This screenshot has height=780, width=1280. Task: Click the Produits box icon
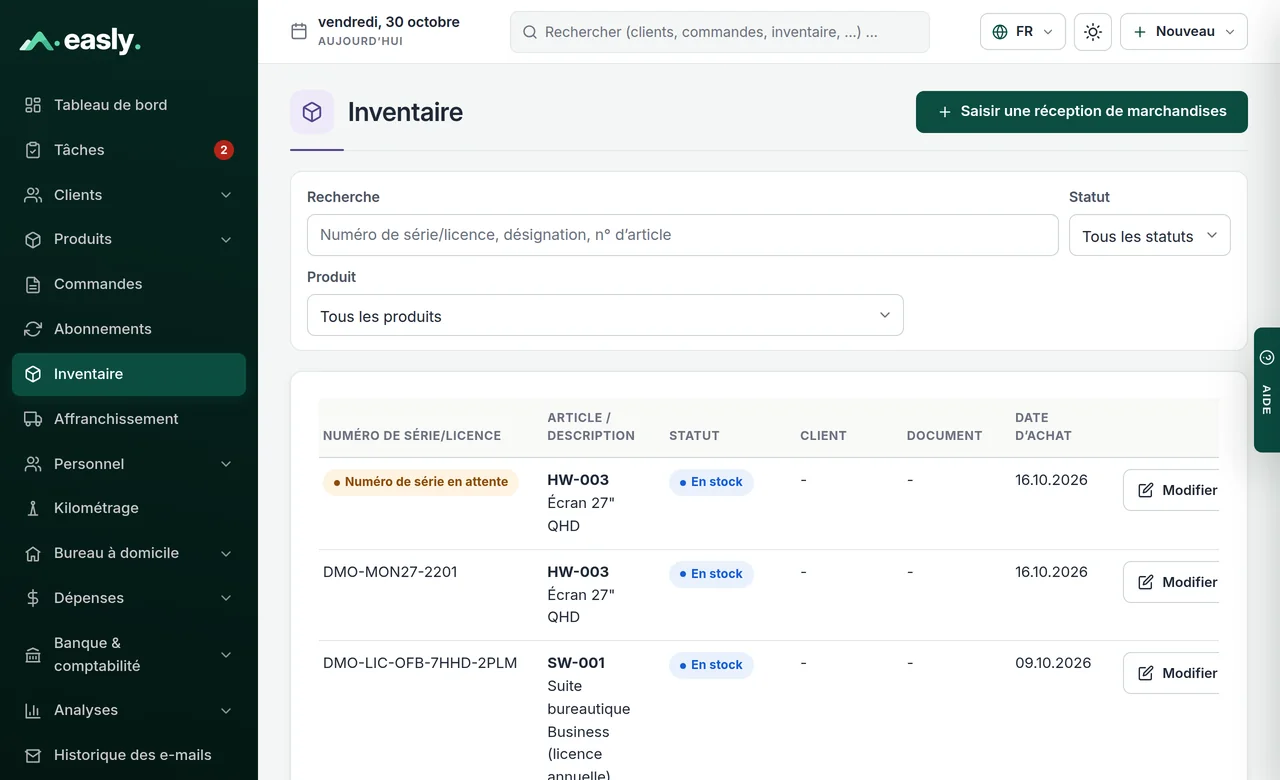click(x=33, y=239)
